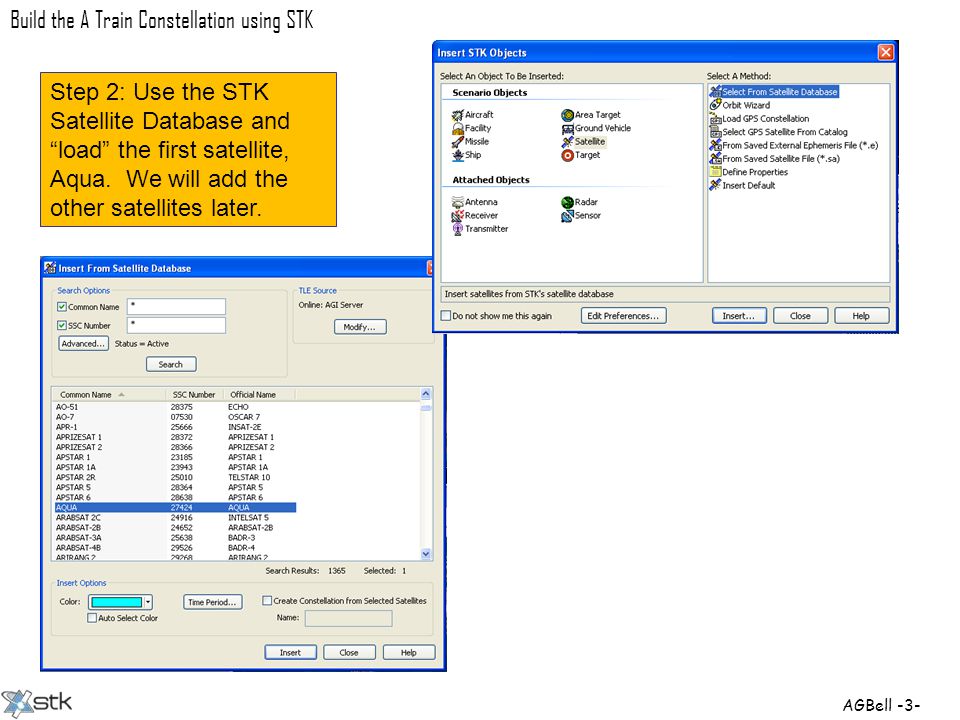Viewport: 960px width, 720px height.
Task: Sort the list by Common Name column
Action: pyautogui.click(x=109, y=395)
